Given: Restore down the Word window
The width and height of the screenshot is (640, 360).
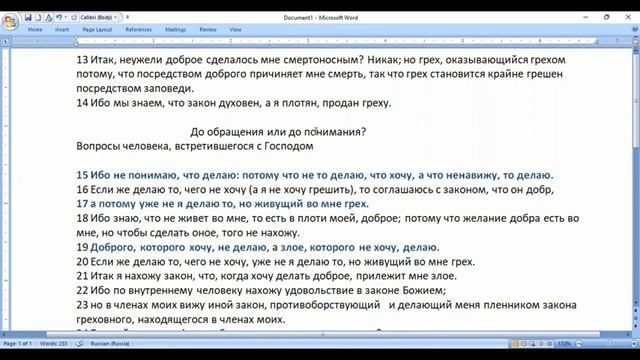Looking at the screenshot, I should pos(607,18).
